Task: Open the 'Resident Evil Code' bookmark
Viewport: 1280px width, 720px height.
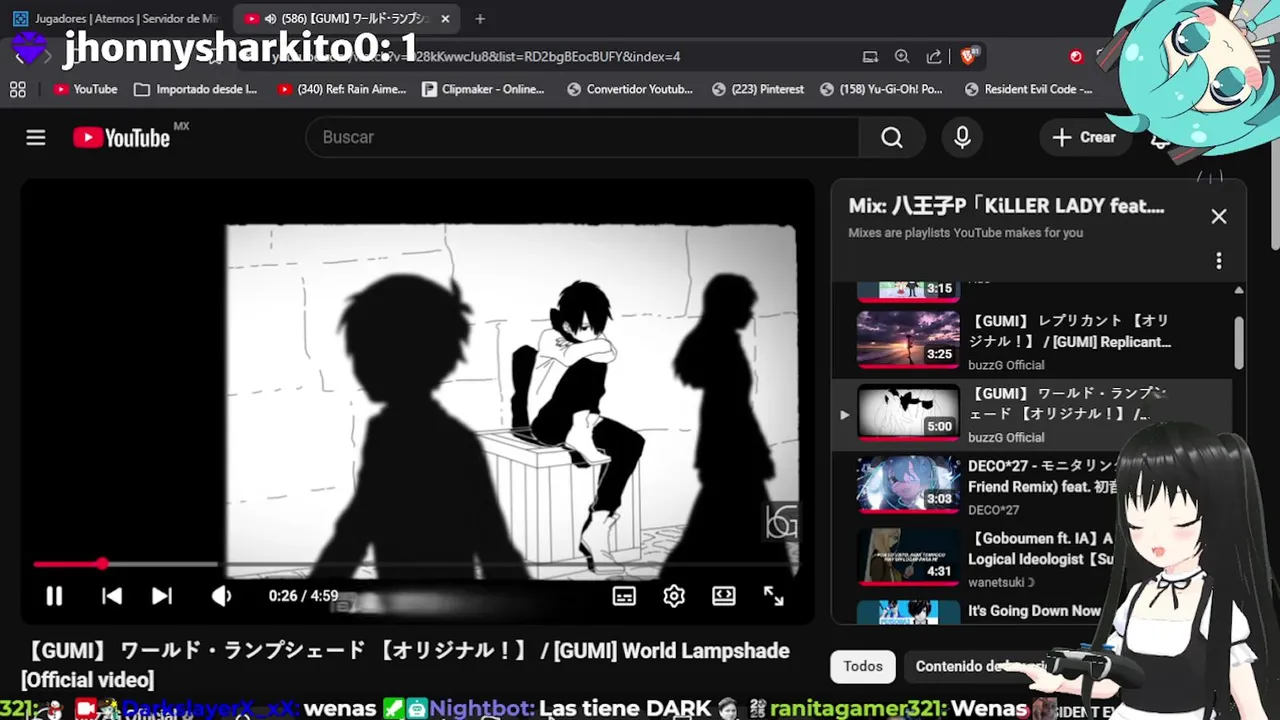Action: click(x=1028, y=89)
